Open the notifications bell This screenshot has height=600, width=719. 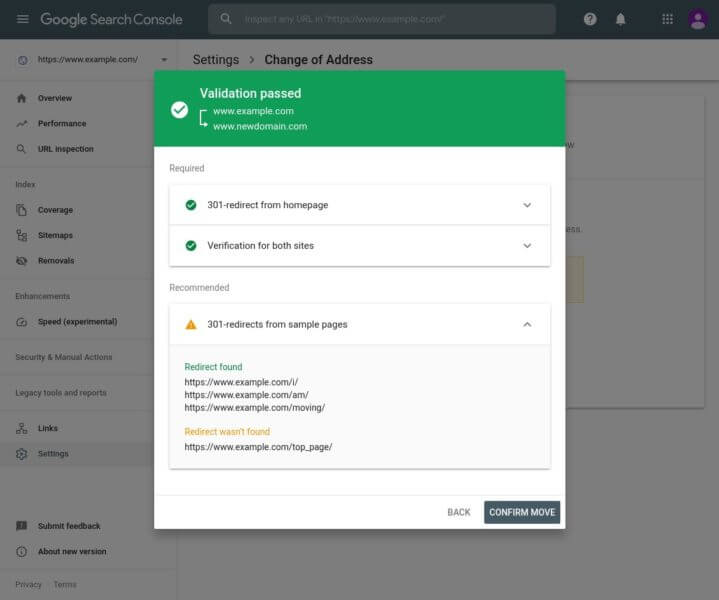point(620,19)
